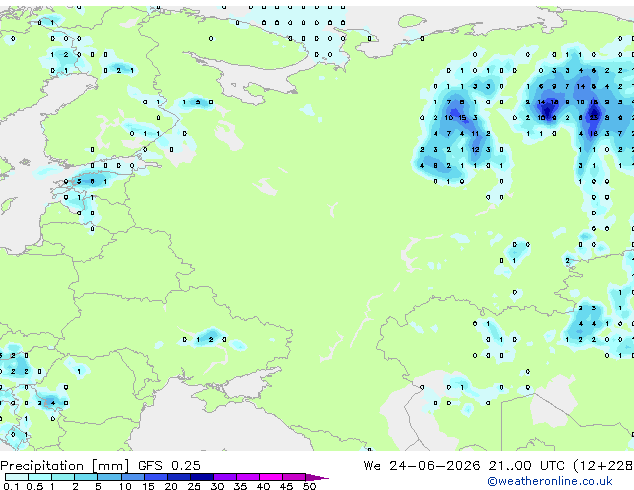Select the 40–45 mm bright magenta legend swatch
This screenshot has width=634, height=490.
(271, 477)
